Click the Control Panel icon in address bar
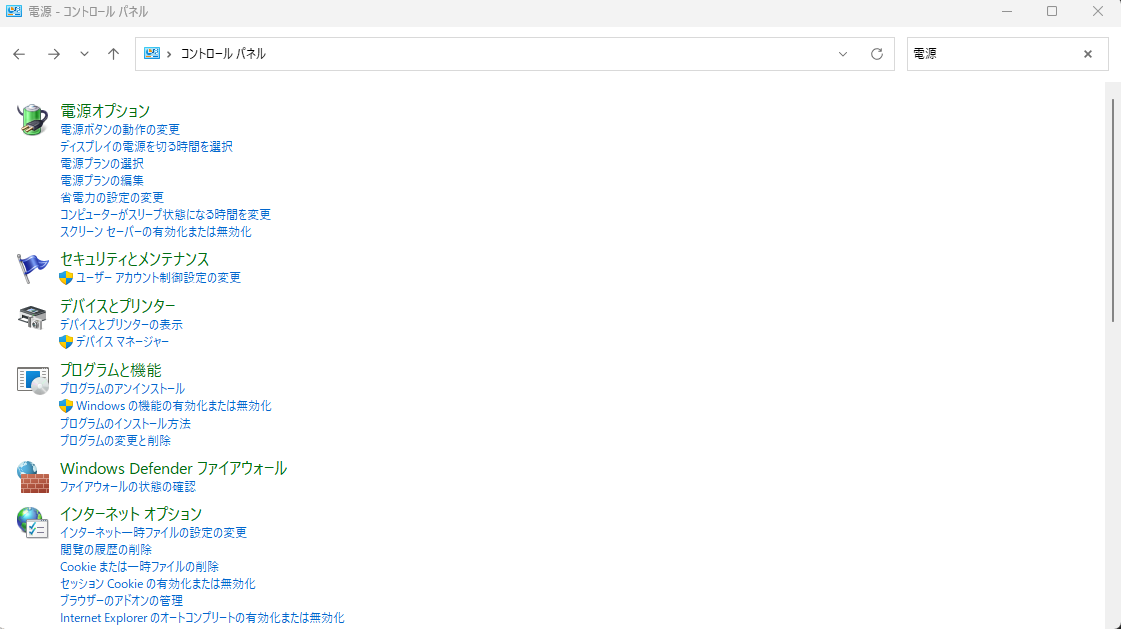Image resolution: width=1121 pixels, height=629 pixels. point(152,54)
